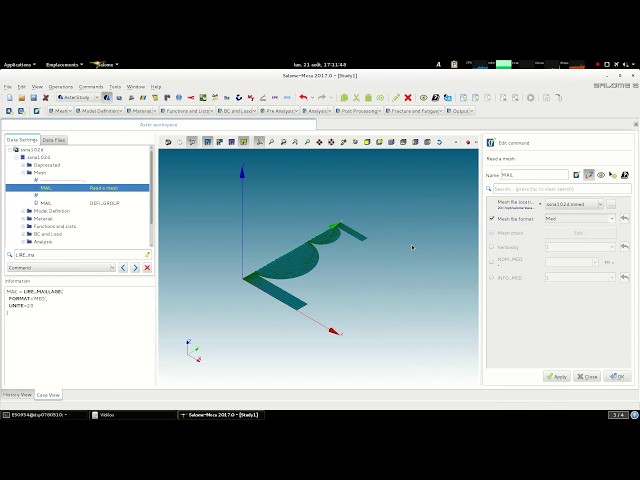Click the Previous search result arrow

click(x=123, y=268)
